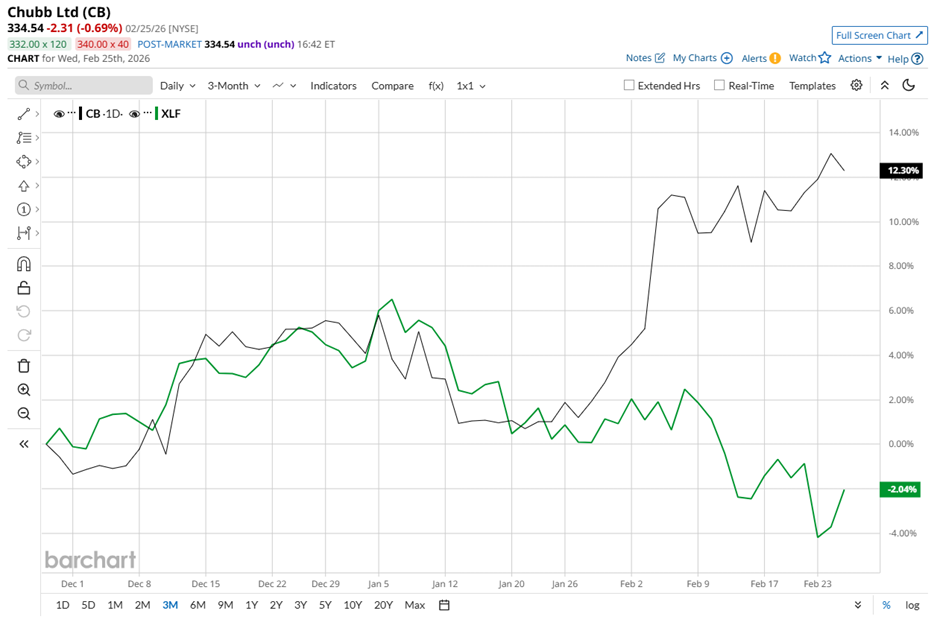This screenshot has height=631, width=937.
Task: Collapse the drawing toolbar double arrow
Action: point(24,444)
